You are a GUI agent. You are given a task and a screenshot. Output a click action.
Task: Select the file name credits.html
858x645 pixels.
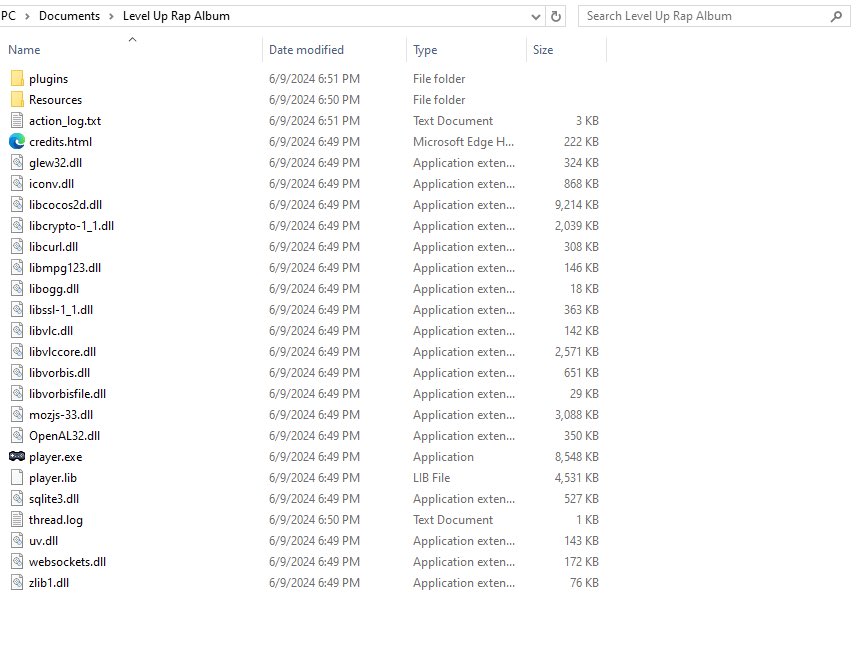click(60, 142)
